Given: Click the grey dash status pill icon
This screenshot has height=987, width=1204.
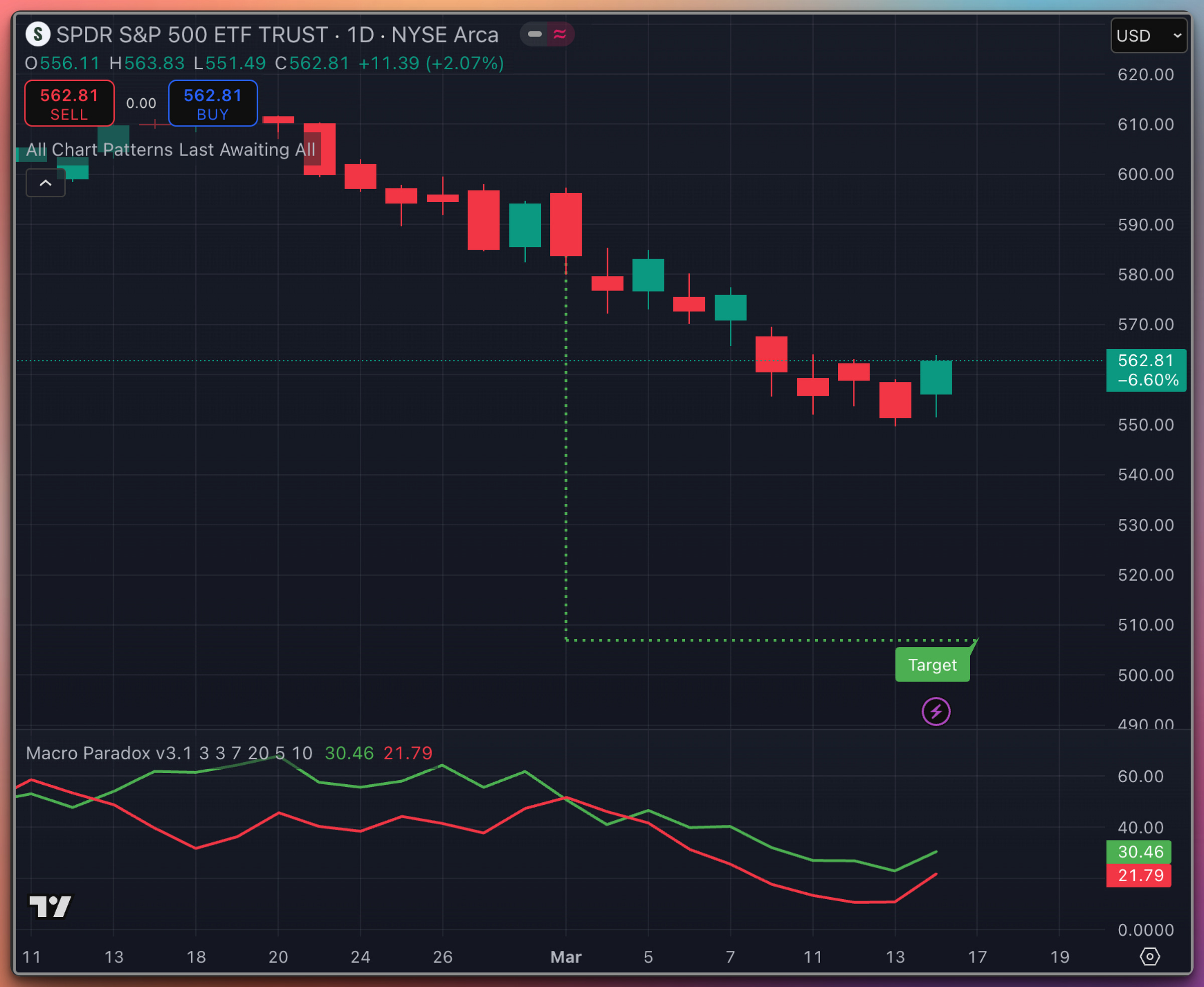Looking at the screenshot, I should point(534,35).
